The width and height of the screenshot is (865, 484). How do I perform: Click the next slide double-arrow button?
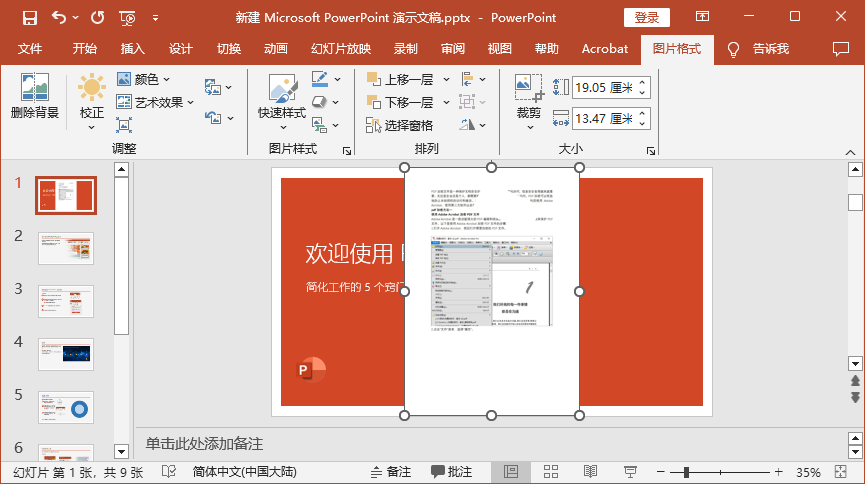(855, 397)
